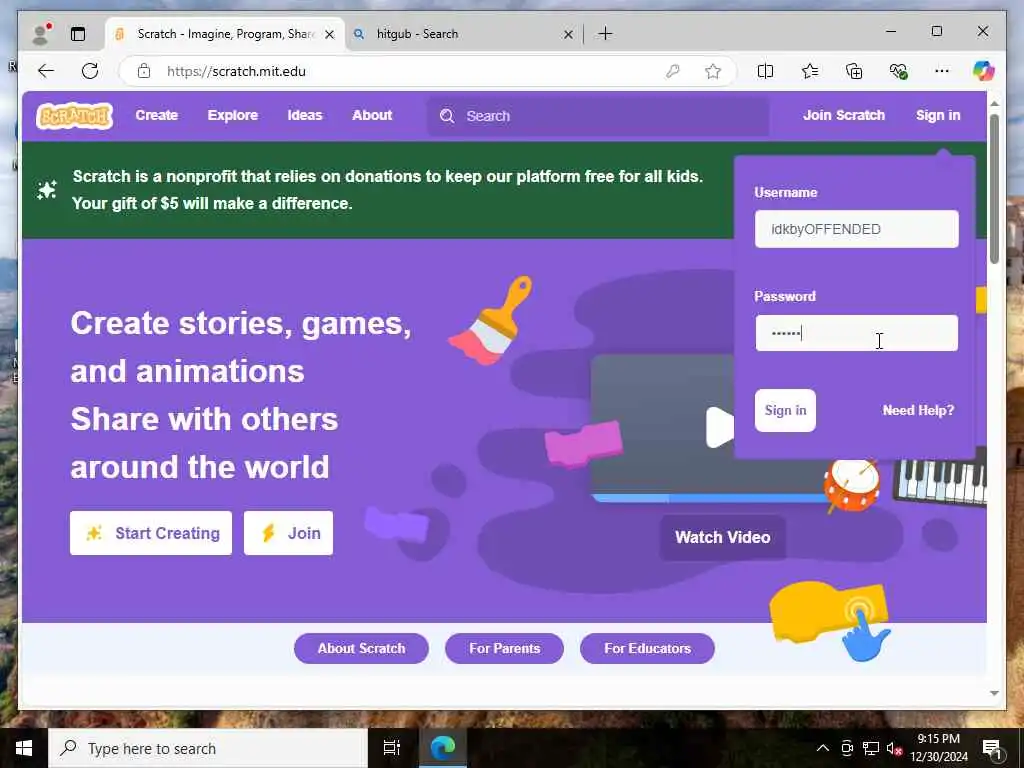The image size is (1024, 768).
Task: Click the Join button with lightning icon
Action: (x=288, y=533)
